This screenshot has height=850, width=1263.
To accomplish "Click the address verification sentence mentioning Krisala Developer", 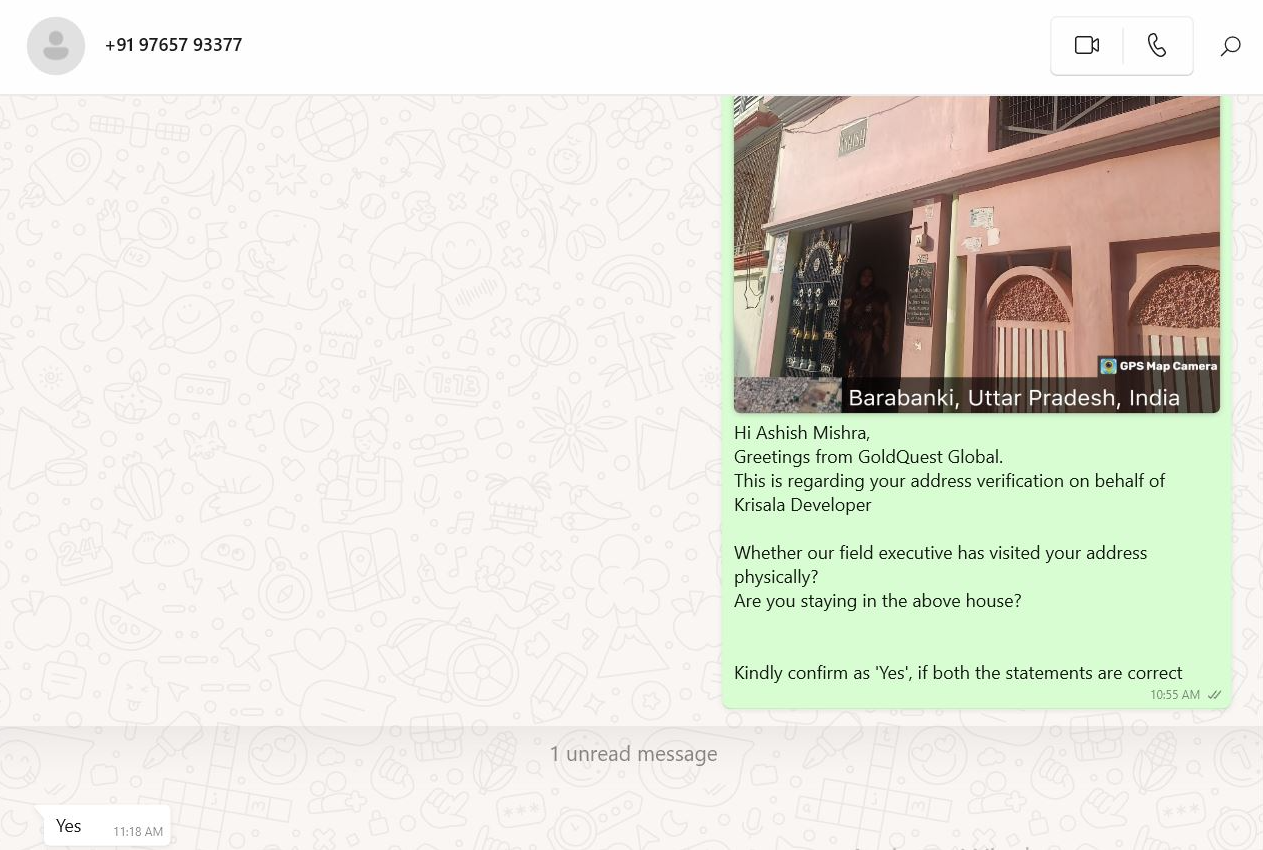I will tap(949, 493).
